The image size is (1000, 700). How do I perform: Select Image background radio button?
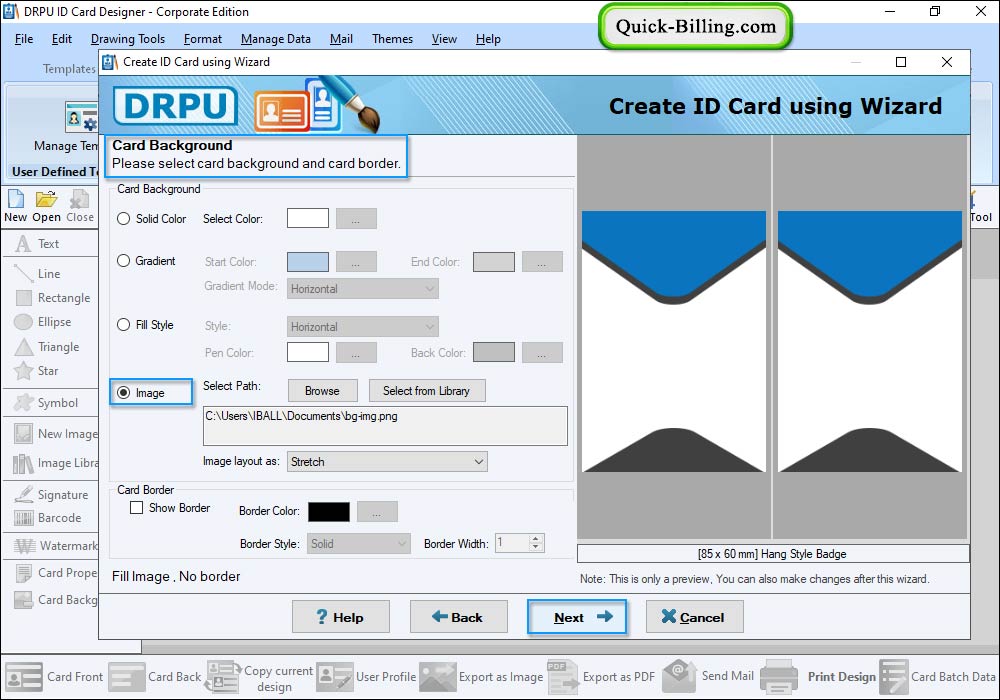click(x=124, y=393)
